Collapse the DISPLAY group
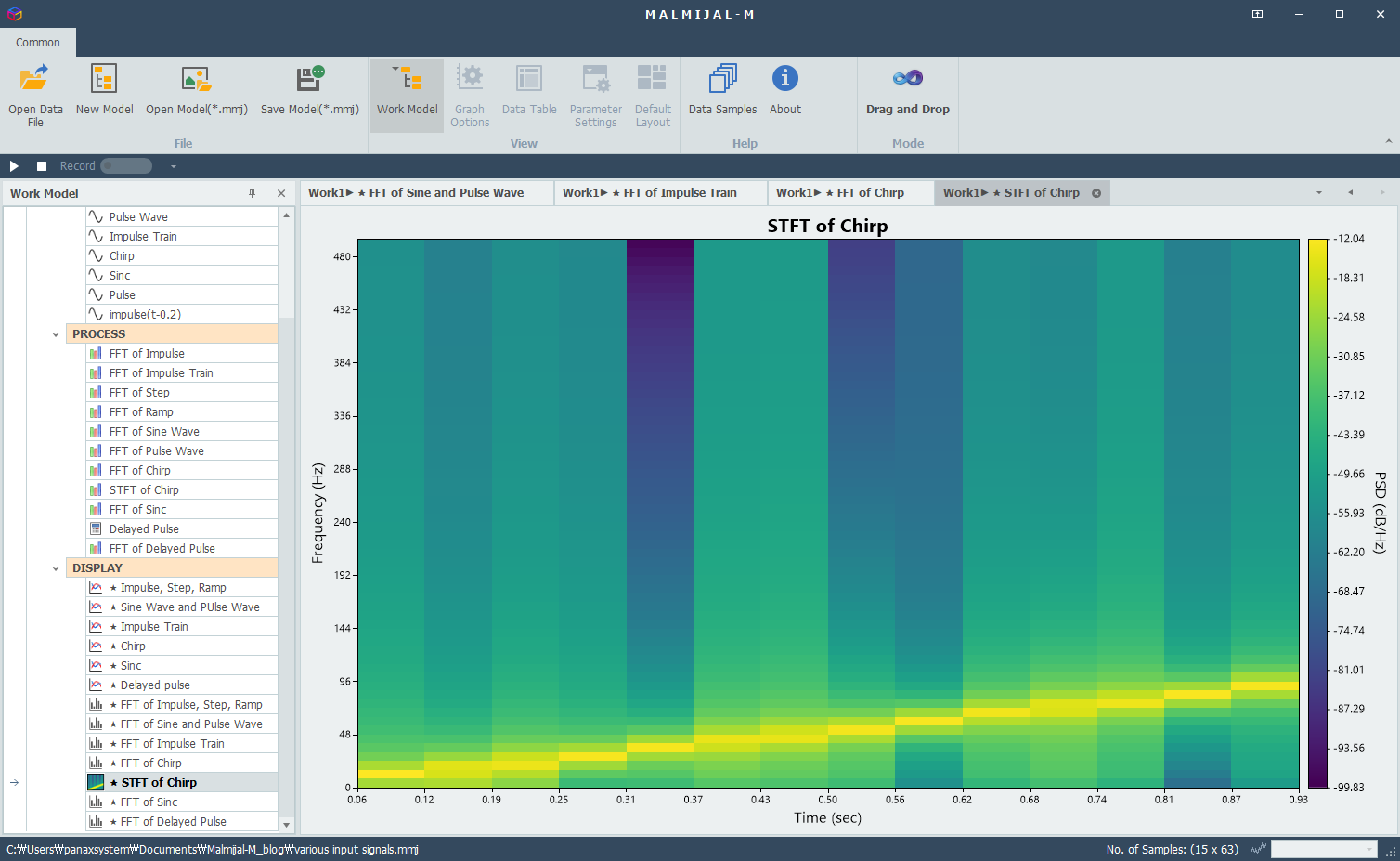This screenshot has height=861, width=1400. pos(56,568)
